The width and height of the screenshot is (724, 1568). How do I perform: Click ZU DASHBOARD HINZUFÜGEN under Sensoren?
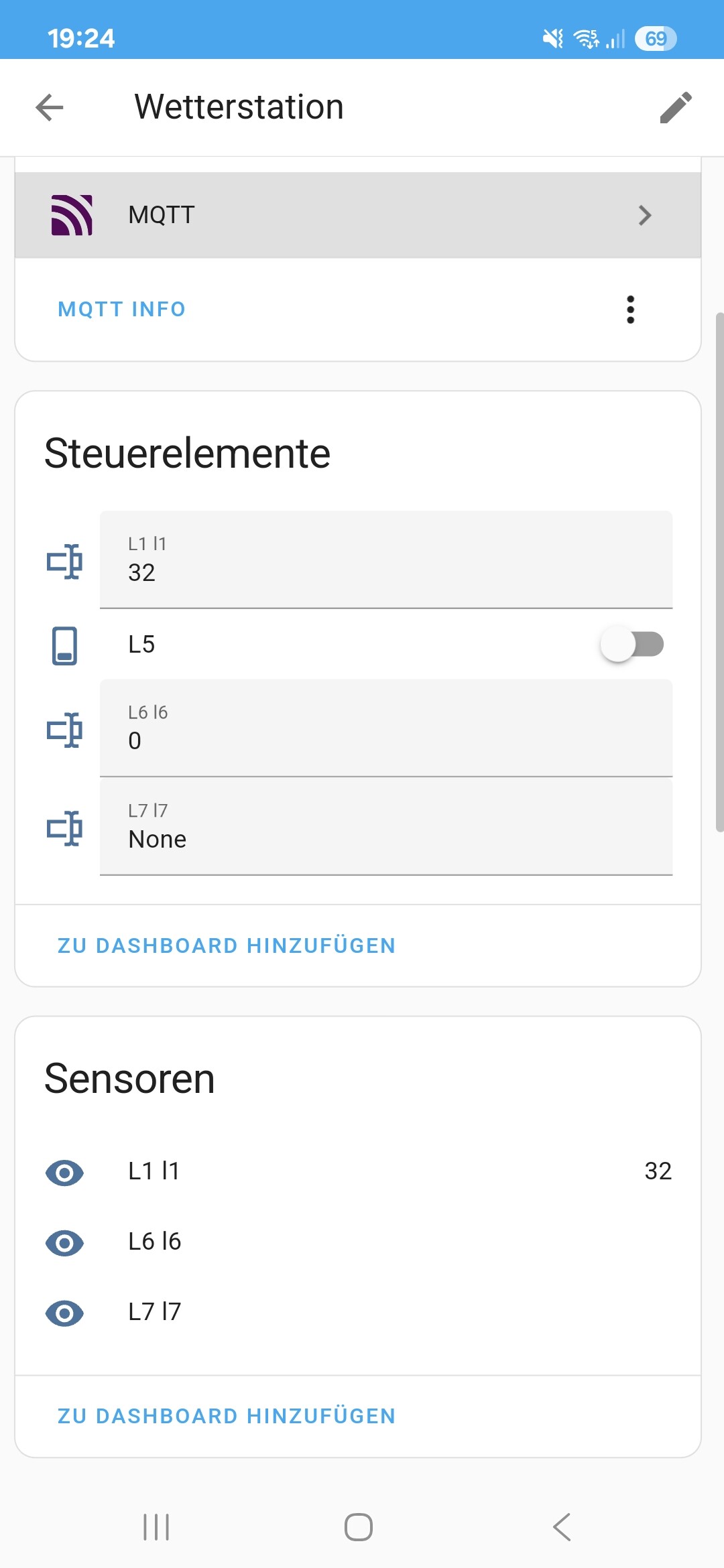tap(227, 1416)
